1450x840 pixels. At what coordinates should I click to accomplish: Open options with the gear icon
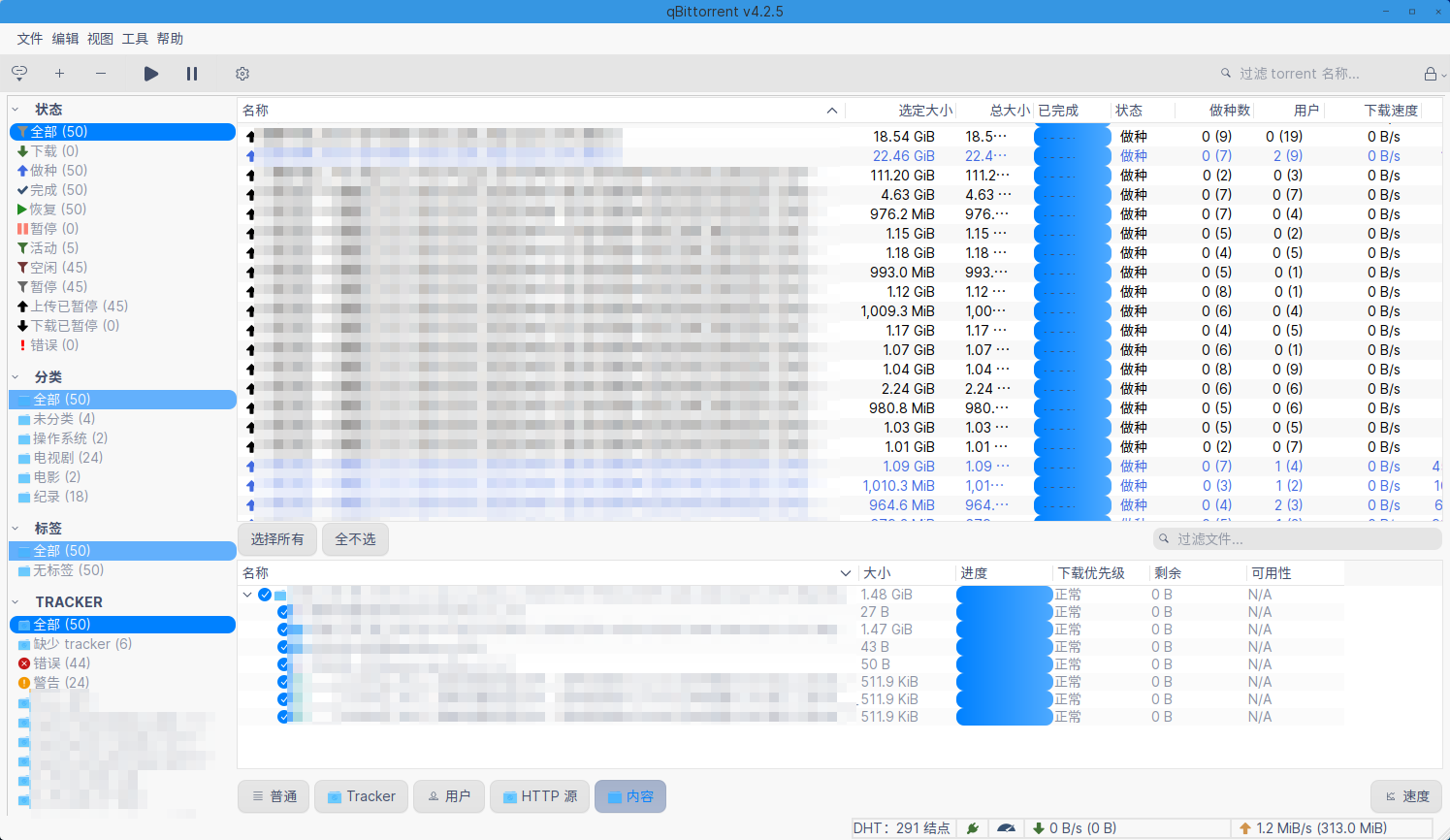242,74
